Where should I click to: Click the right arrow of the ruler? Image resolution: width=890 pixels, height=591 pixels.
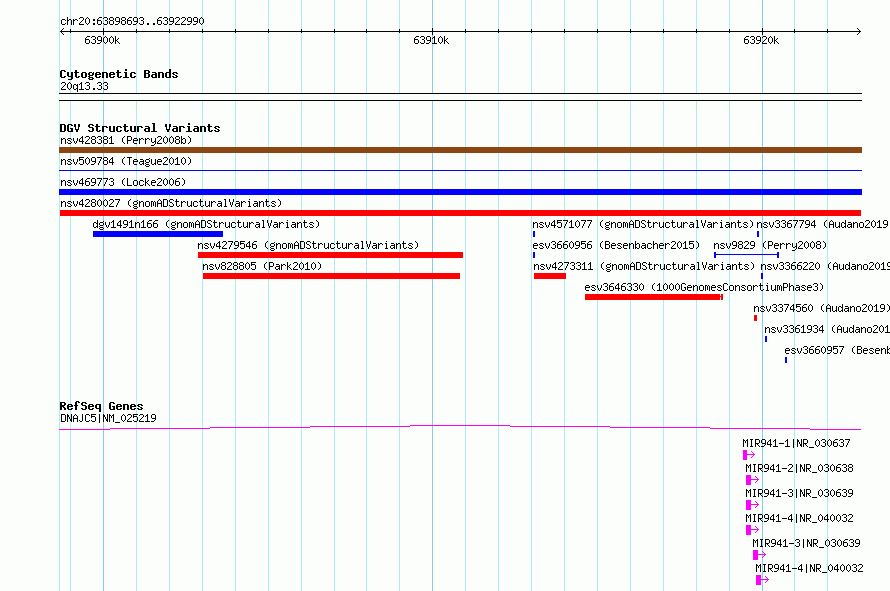(858, 32)
